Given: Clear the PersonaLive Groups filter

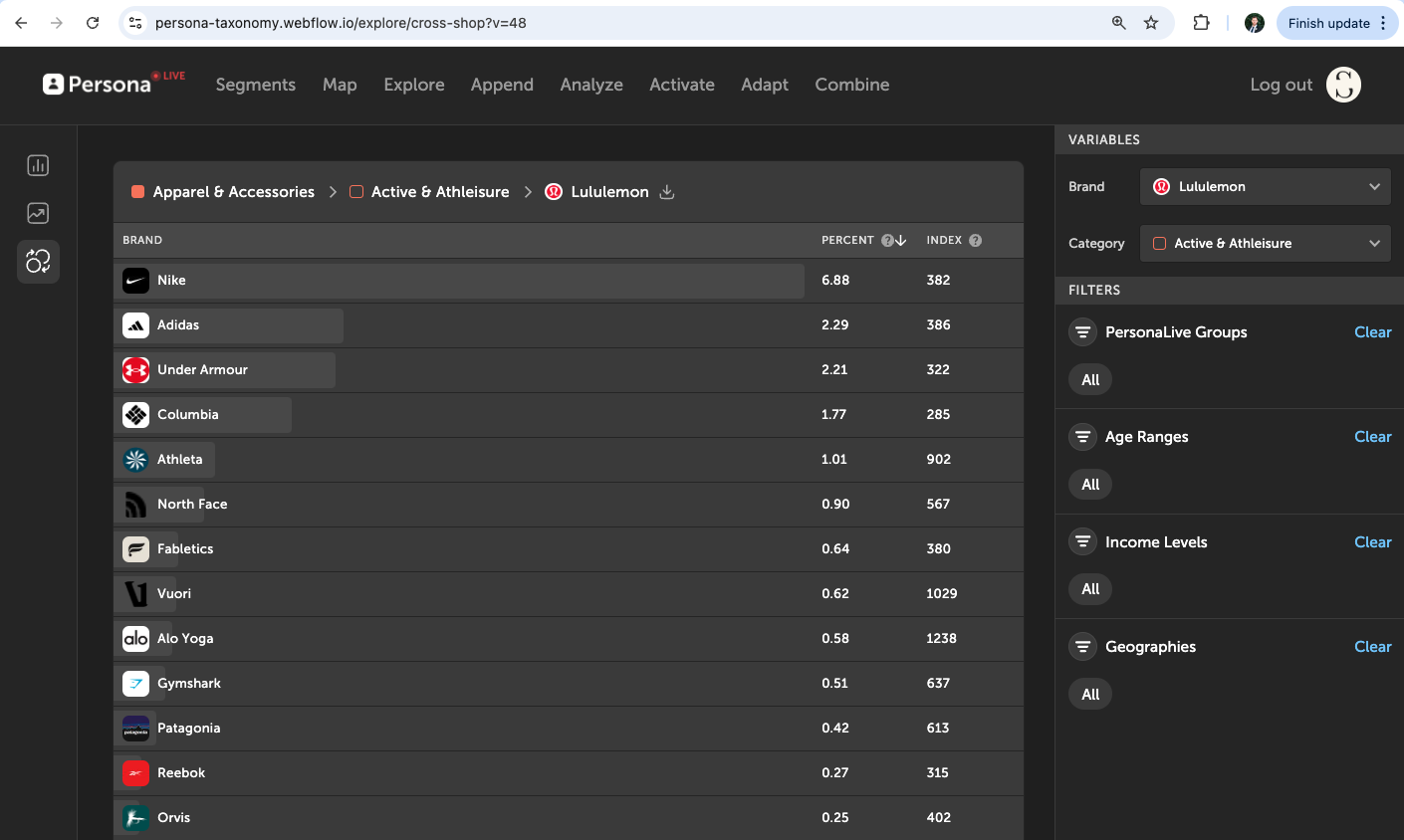Looking at the screenshot, I should coord(1373,332).
